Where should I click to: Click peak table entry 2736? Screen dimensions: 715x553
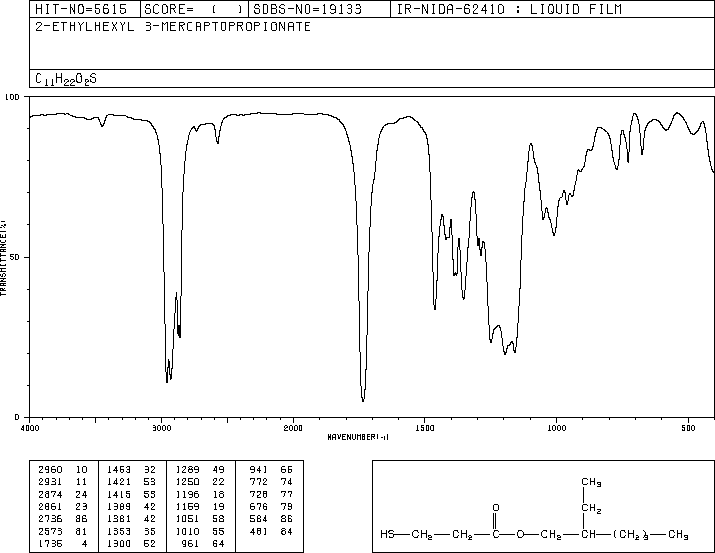tap(50, 519)
